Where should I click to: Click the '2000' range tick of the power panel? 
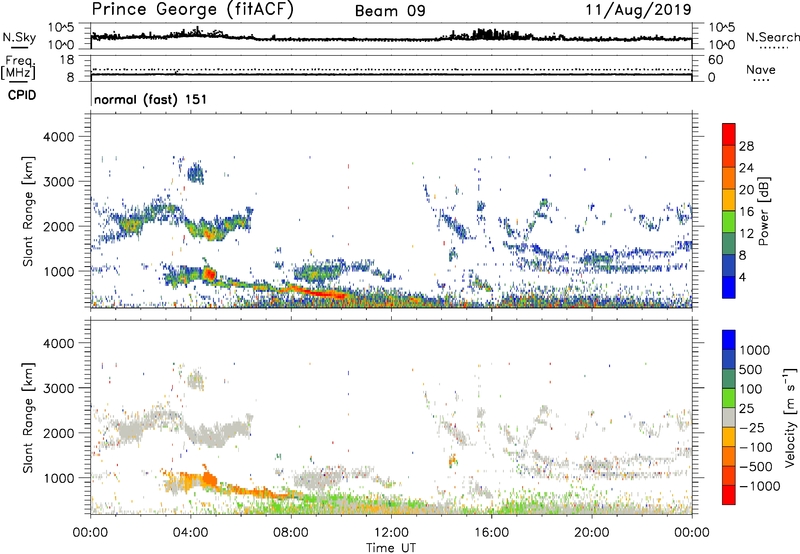coord(59,226)
